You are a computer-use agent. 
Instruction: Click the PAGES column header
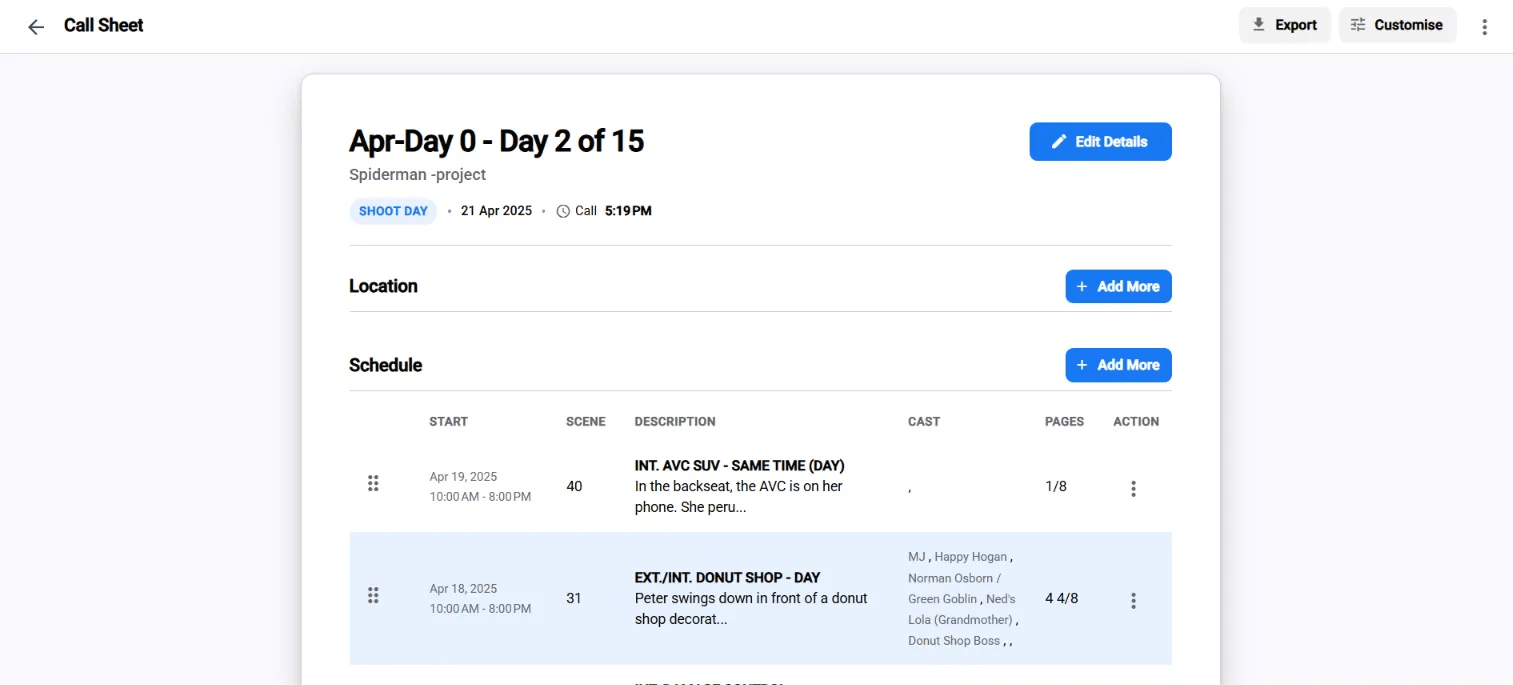[1064, 422]
